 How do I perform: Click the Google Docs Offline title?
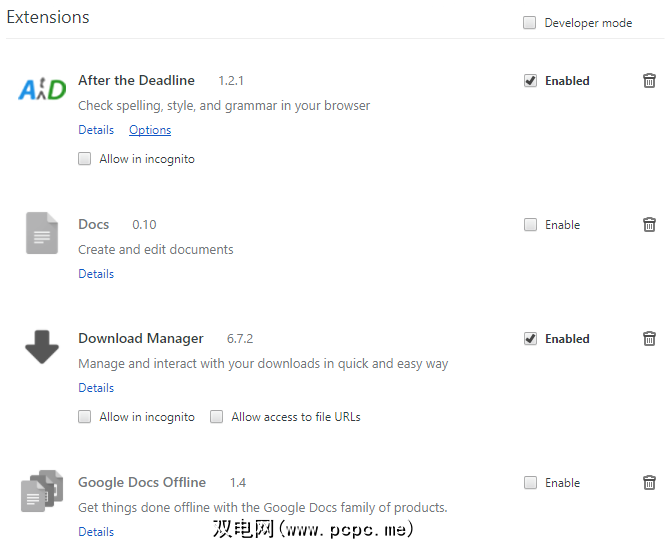142,482
